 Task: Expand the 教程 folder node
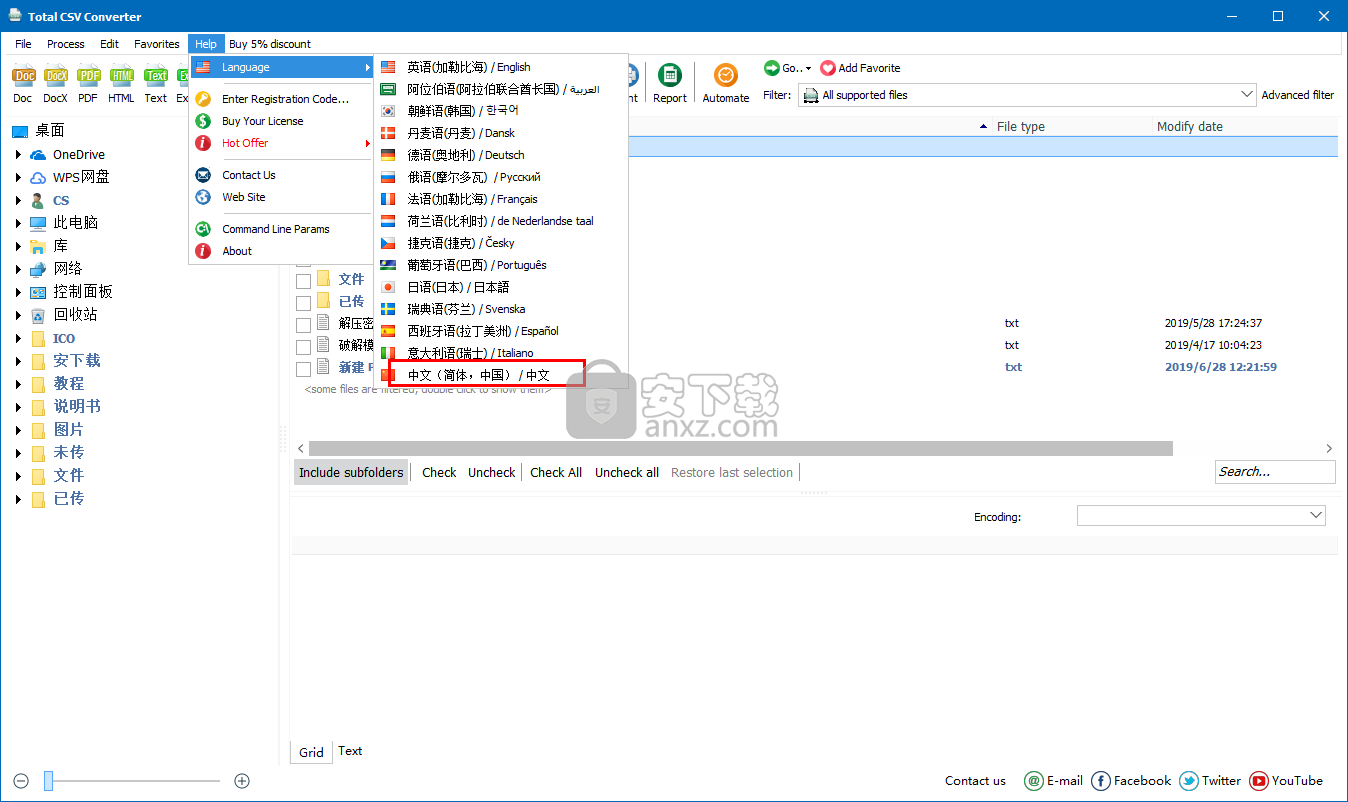[x=18, y=385]
